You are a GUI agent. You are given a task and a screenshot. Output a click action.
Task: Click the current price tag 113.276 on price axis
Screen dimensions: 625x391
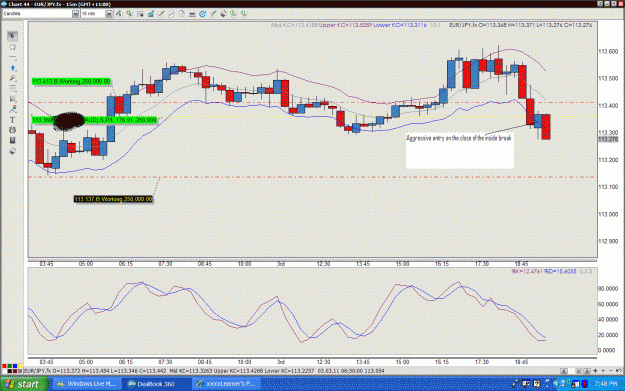(608, 139)
